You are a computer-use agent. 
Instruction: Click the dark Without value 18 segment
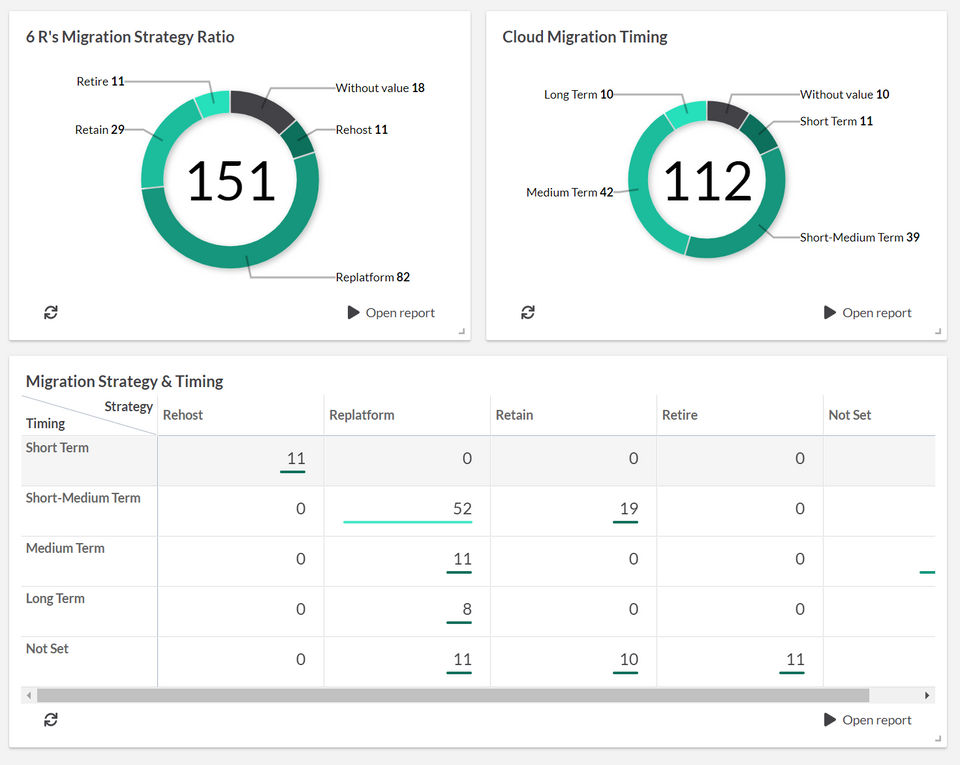click(x=262, y=108)
